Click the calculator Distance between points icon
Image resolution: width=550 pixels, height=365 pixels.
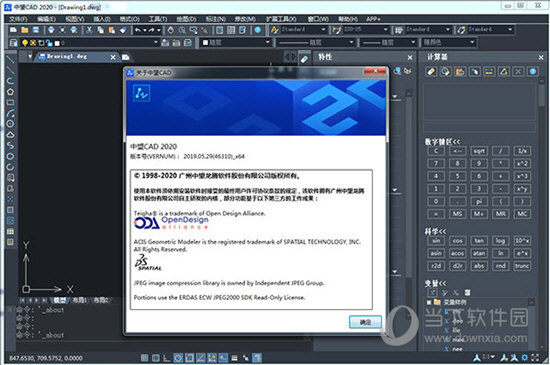pyautogui.click(x=489, y=72)
